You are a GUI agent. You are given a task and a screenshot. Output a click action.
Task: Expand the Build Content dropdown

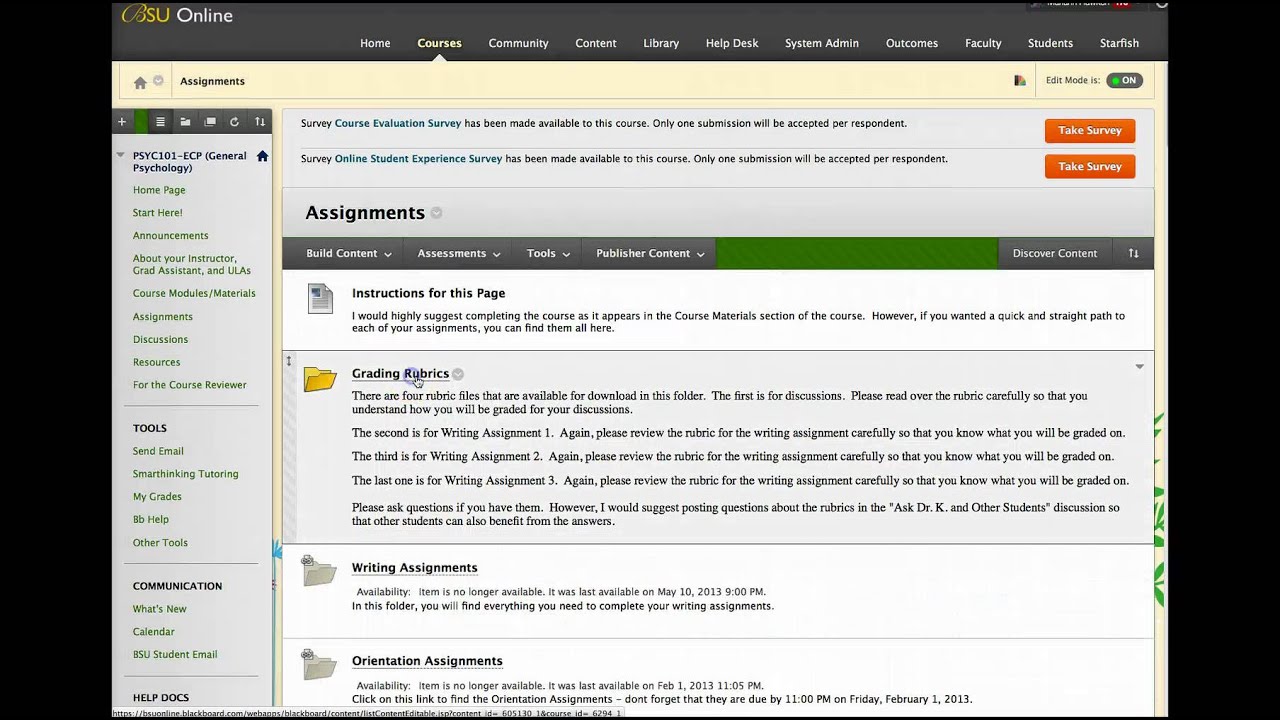coord(349,254)
